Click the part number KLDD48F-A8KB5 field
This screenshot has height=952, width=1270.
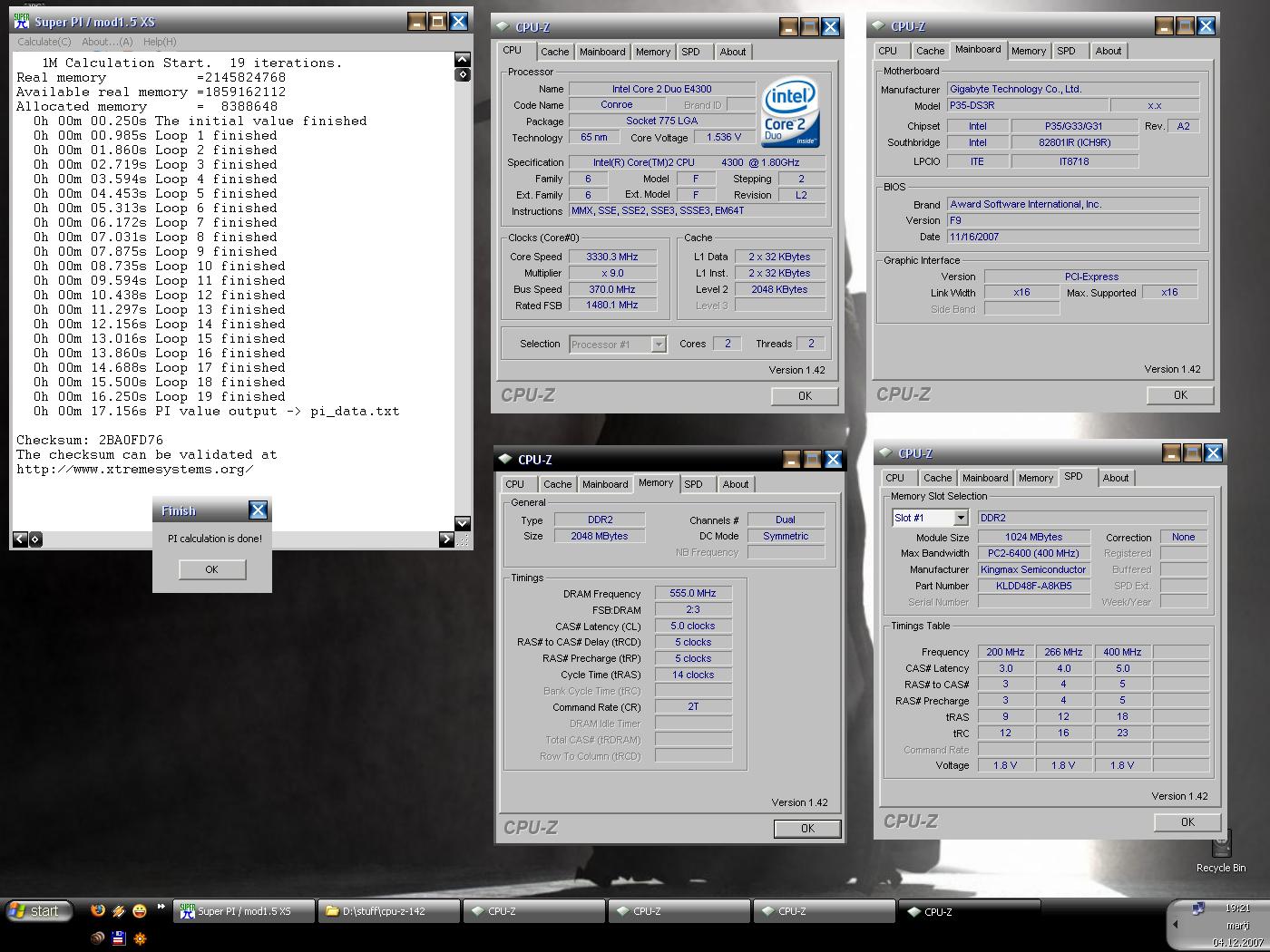tap(1033, 586)
